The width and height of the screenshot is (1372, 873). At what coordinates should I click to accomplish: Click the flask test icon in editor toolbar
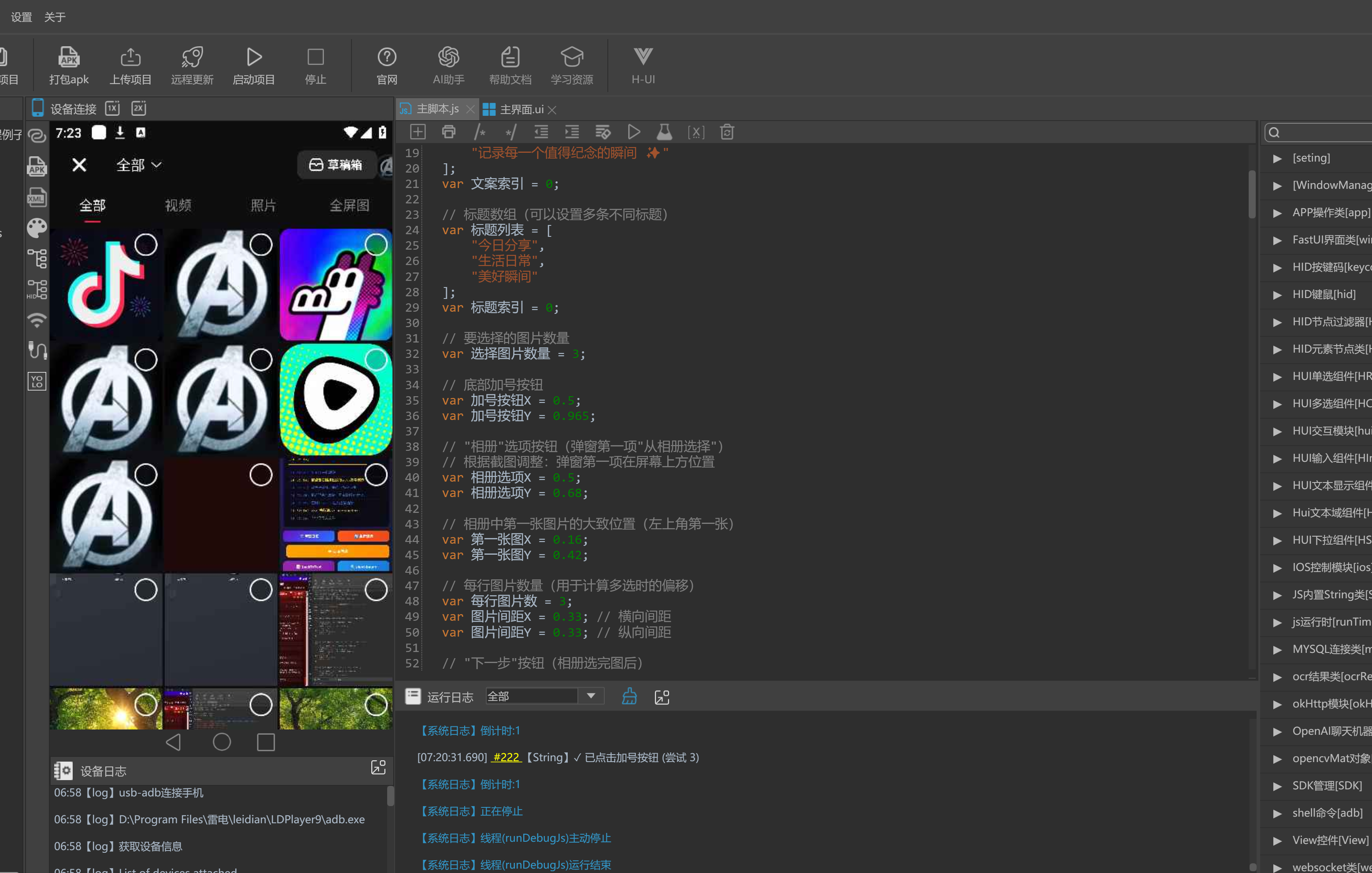(664, 132)
